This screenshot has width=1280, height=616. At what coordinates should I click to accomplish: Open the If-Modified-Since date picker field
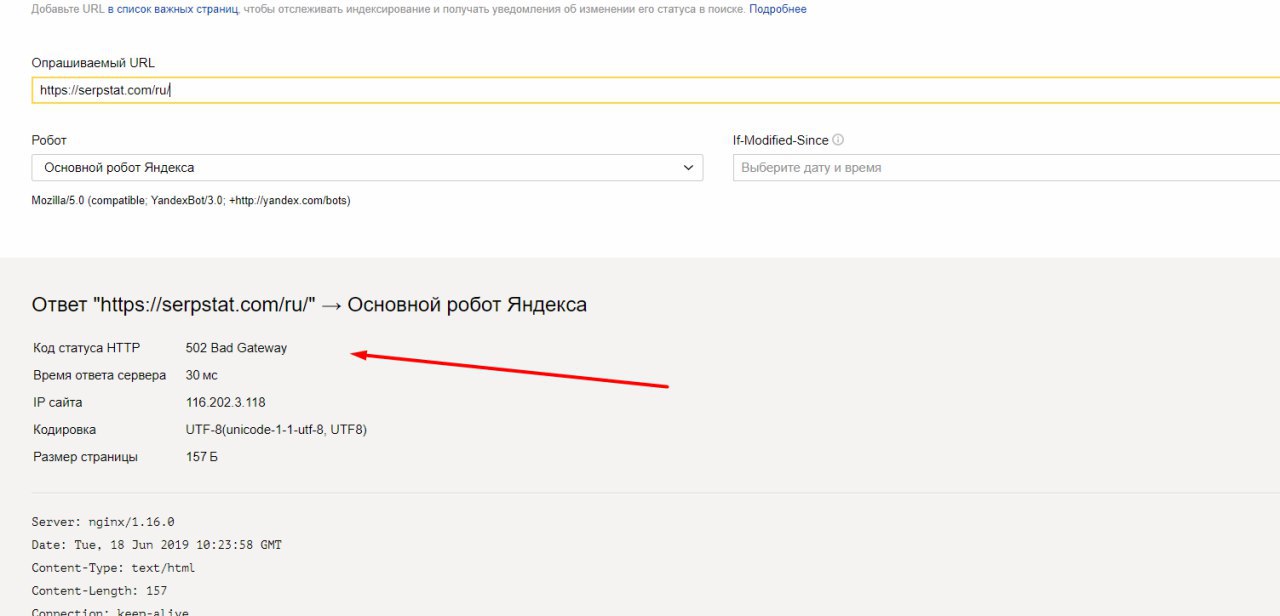click(x=1007, y=168)
